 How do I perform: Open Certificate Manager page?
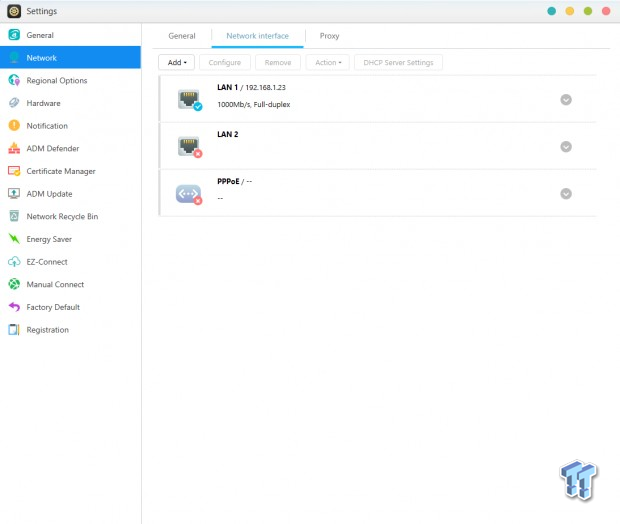(x=70, y=171)
